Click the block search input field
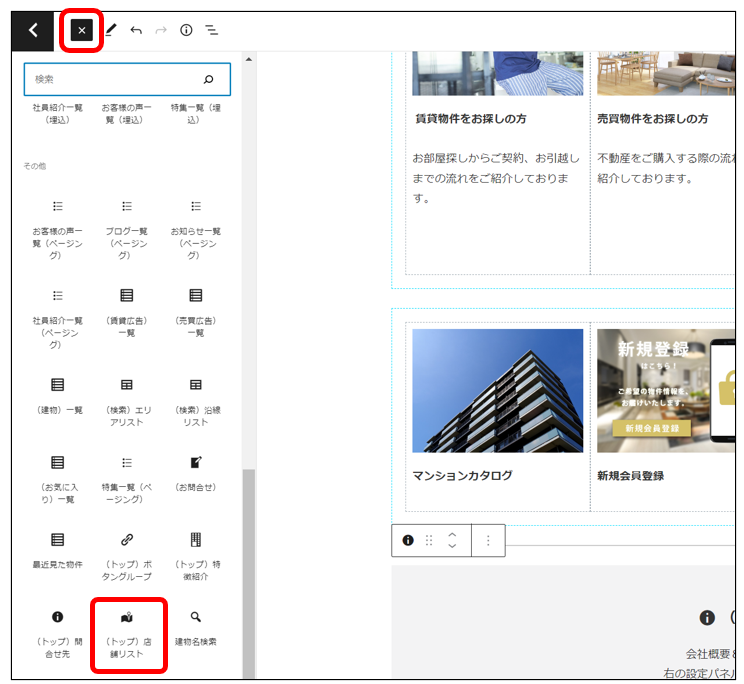This screenshot has width=744, height=684. tap(115, 79)
